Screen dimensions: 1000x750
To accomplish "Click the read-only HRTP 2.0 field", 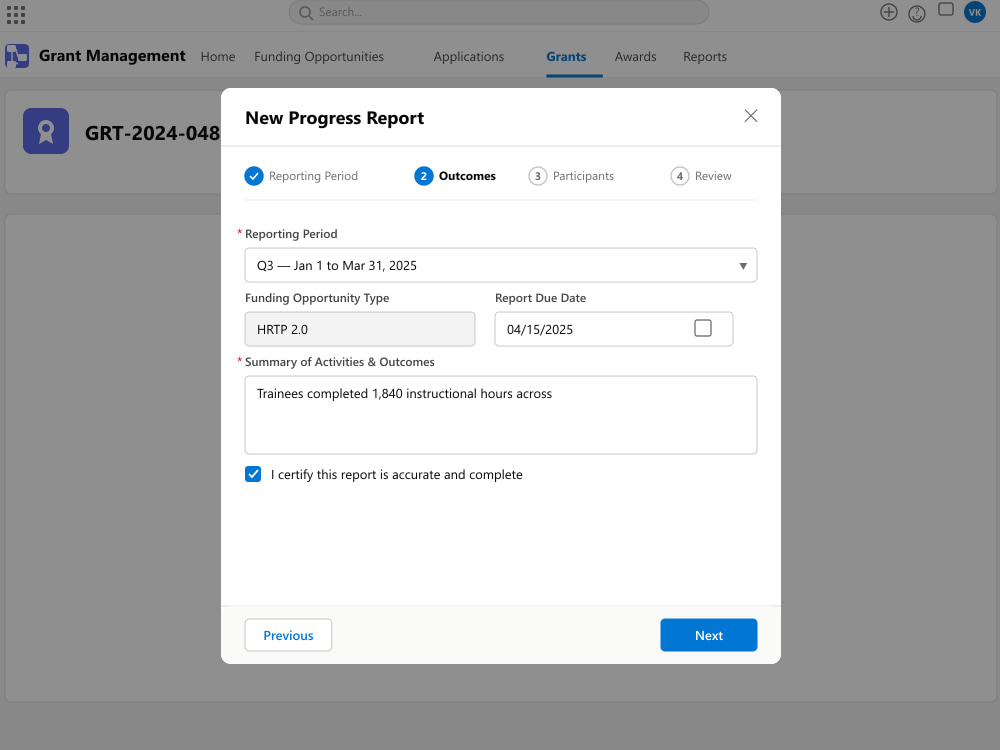I will point(360,329).
